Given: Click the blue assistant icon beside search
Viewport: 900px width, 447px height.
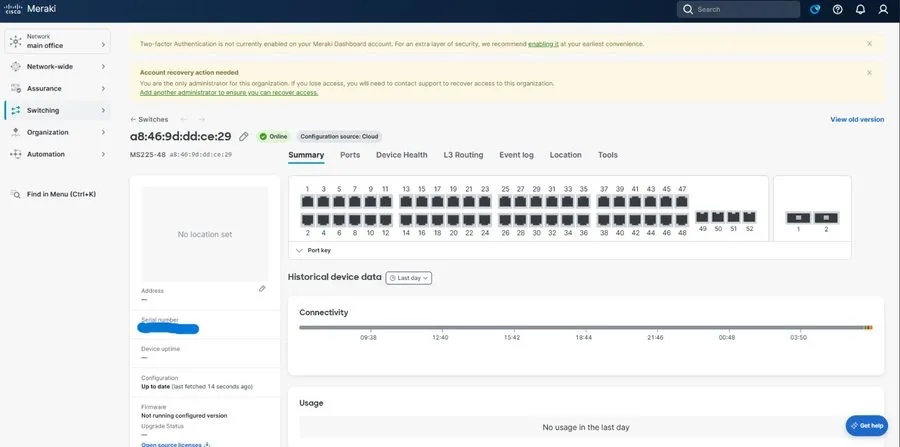Looking at the screenshot, I should [x=814, y=10].
